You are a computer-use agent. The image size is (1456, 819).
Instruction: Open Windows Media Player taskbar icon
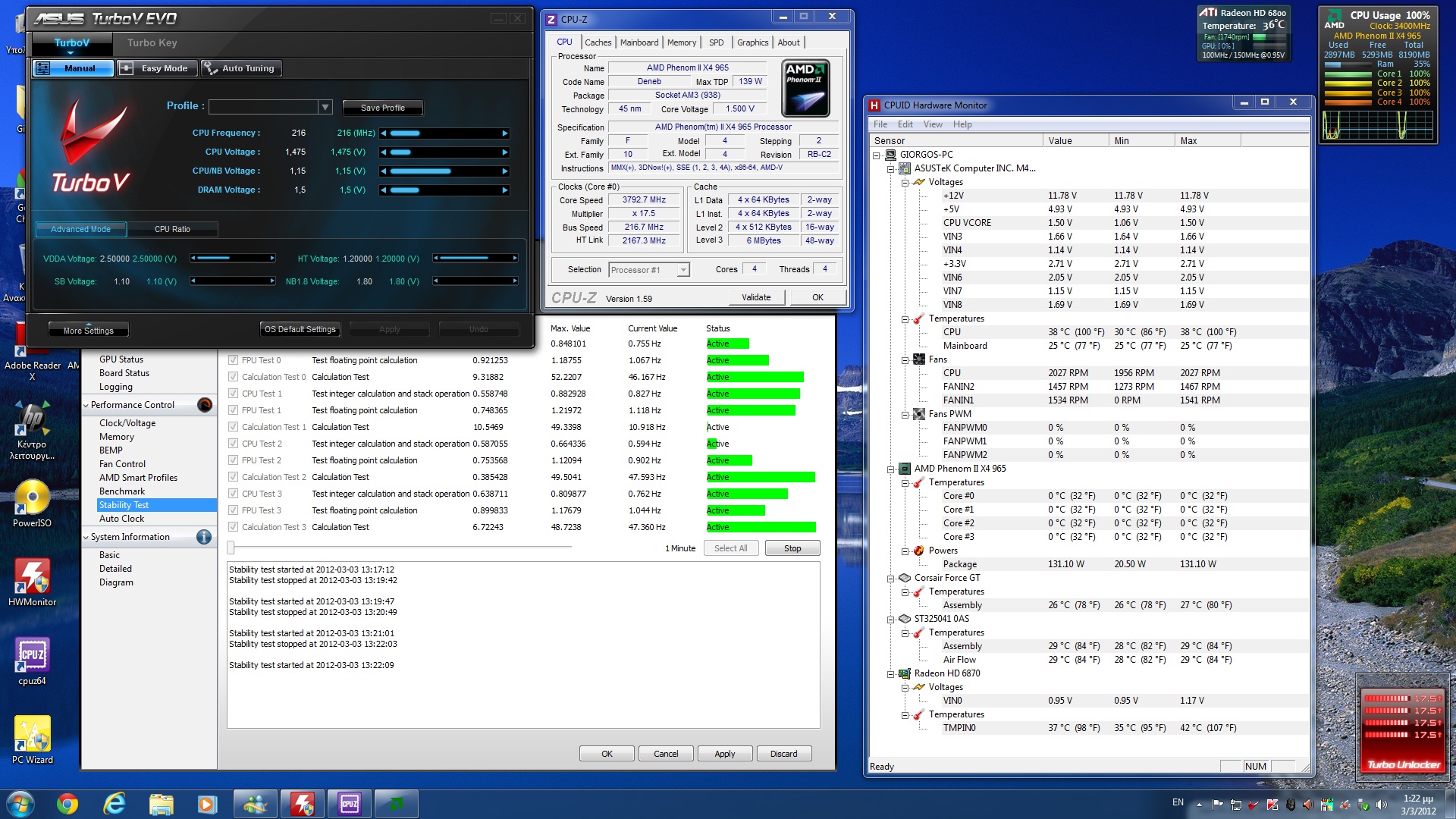pyautogui.click(x=207, y=803)
